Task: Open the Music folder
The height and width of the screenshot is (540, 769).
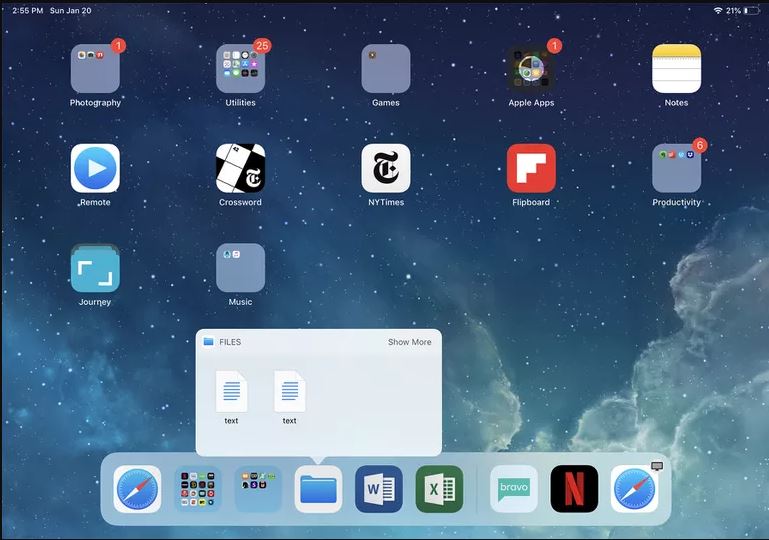Action: point(240,268)
